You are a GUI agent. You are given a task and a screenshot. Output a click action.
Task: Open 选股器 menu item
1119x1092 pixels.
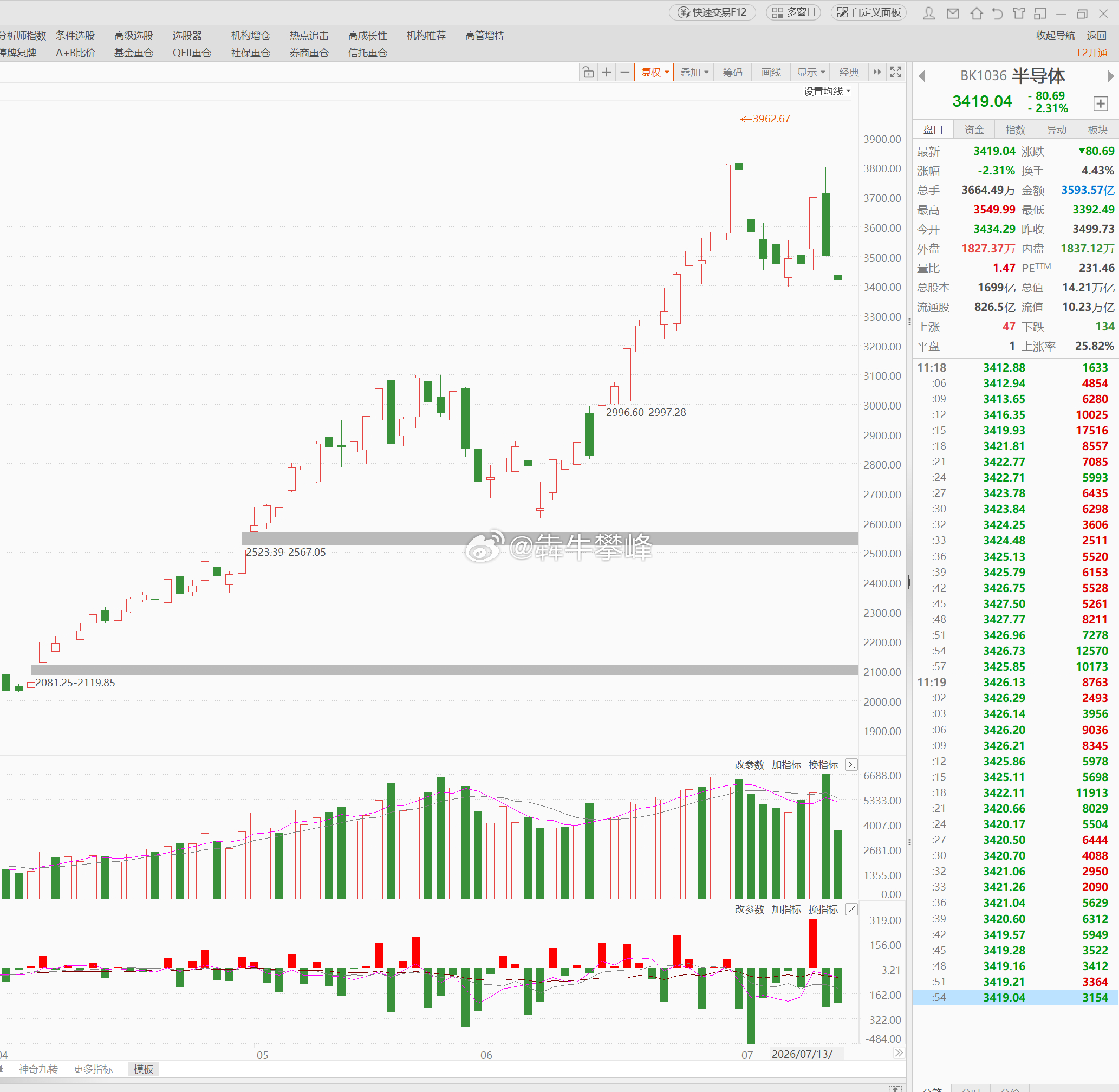(x=187, y=36)
